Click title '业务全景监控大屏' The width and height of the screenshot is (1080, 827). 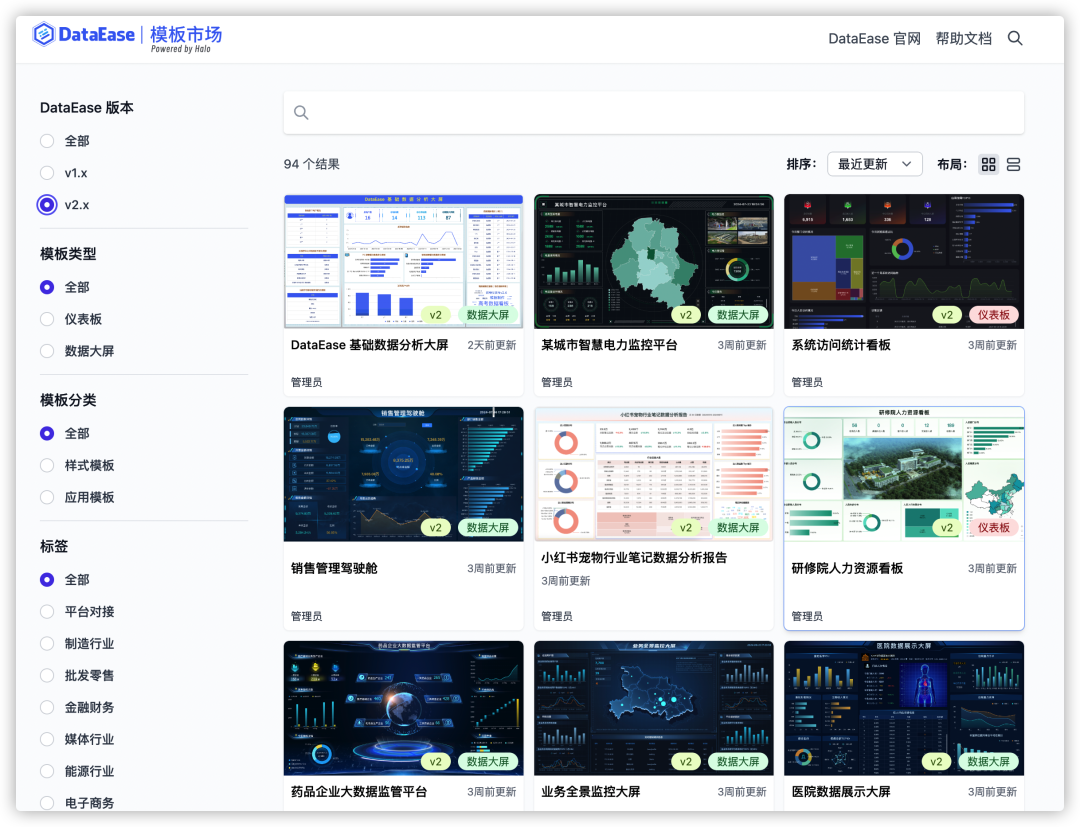590,792
